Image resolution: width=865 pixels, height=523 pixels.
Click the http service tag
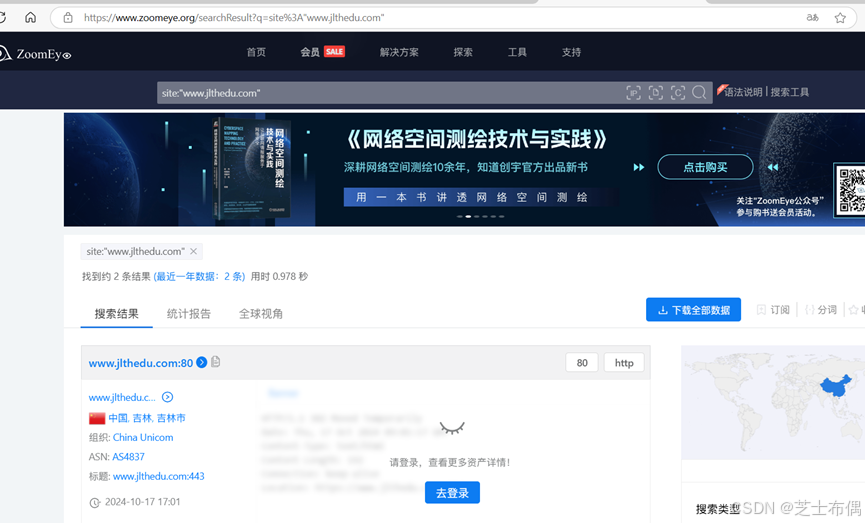pos(624,362)
